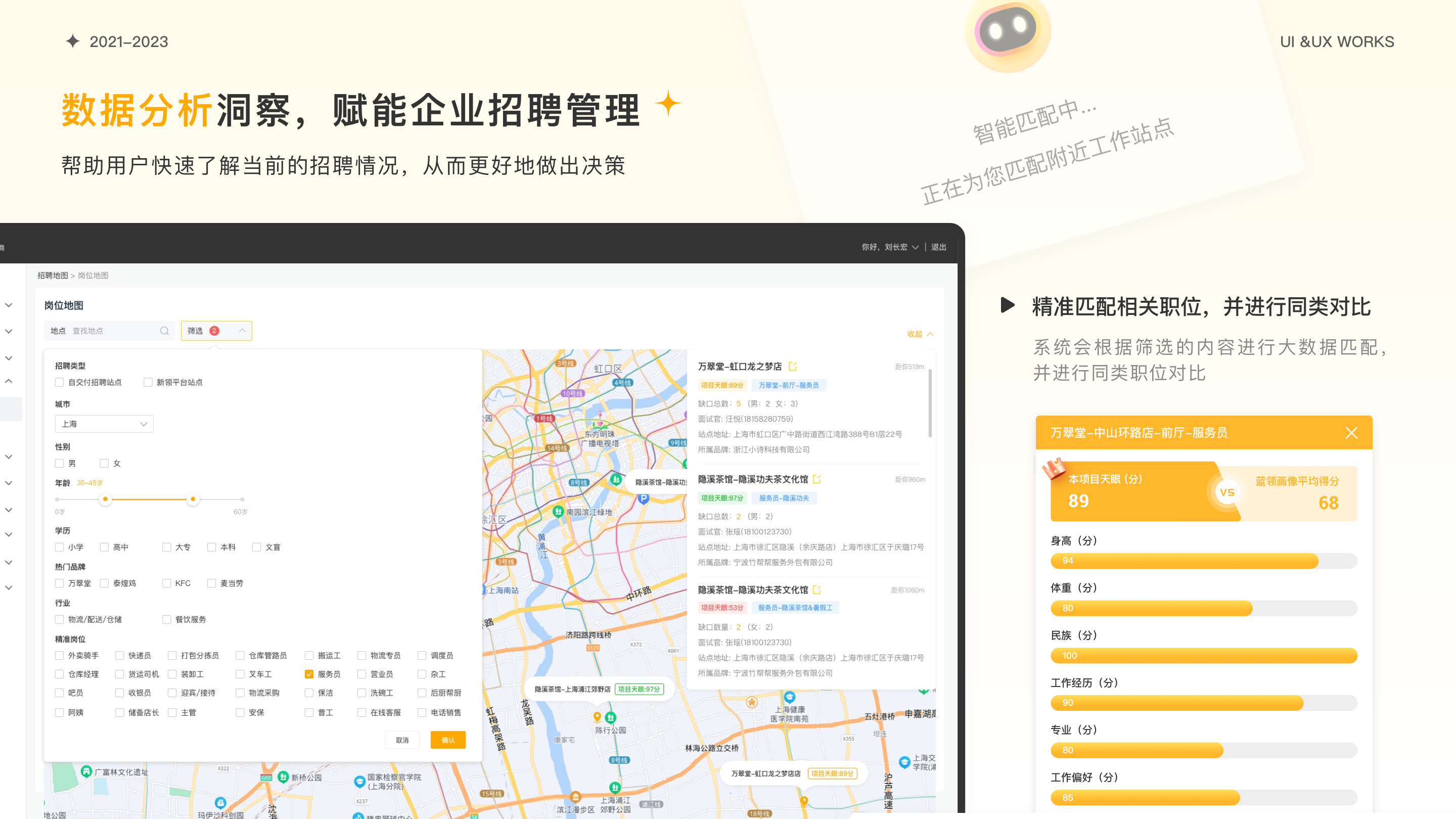Open 隐溪茶馆-上海浦江郊野店 map popup
1456x819 pixels.
pyautogui.click(x=599, y=689)
